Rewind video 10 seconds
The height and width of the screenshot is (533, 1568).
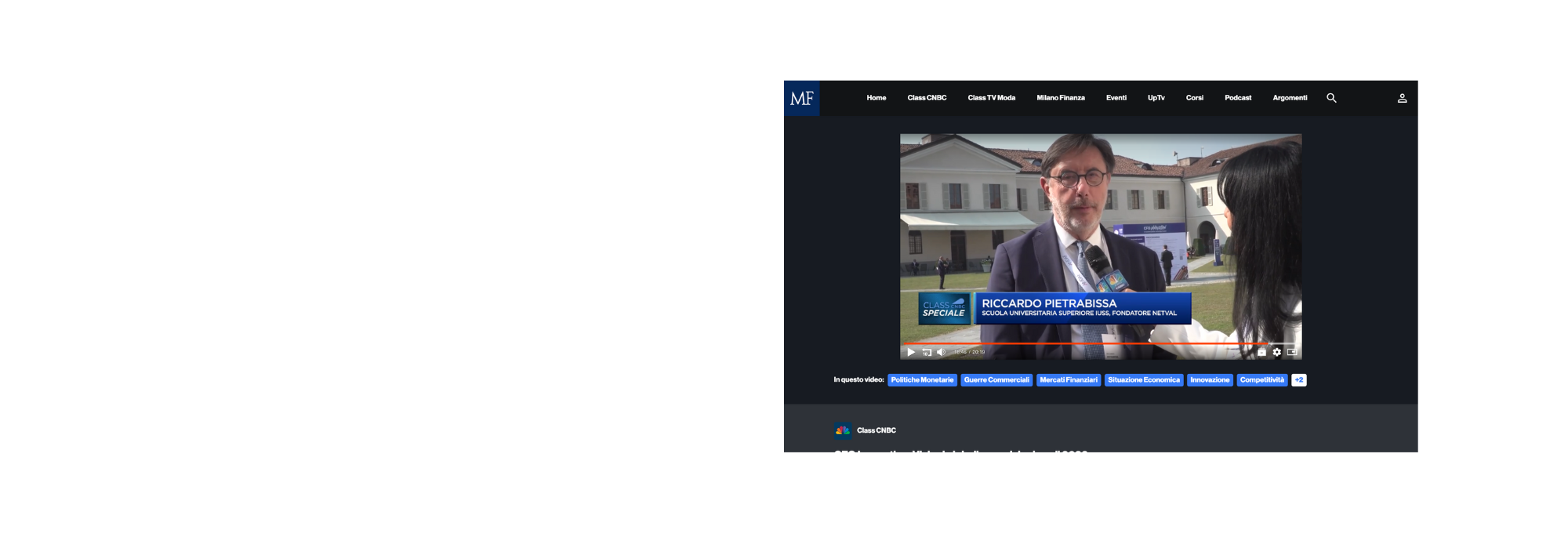tap(927, 352)
